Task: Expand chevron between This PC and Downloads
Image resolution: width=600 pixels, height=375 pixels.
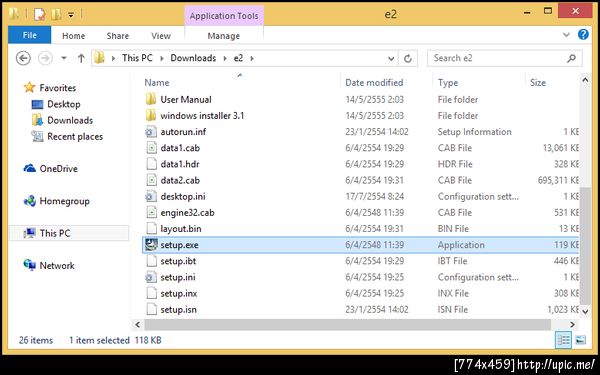Action: pos(161,59)
